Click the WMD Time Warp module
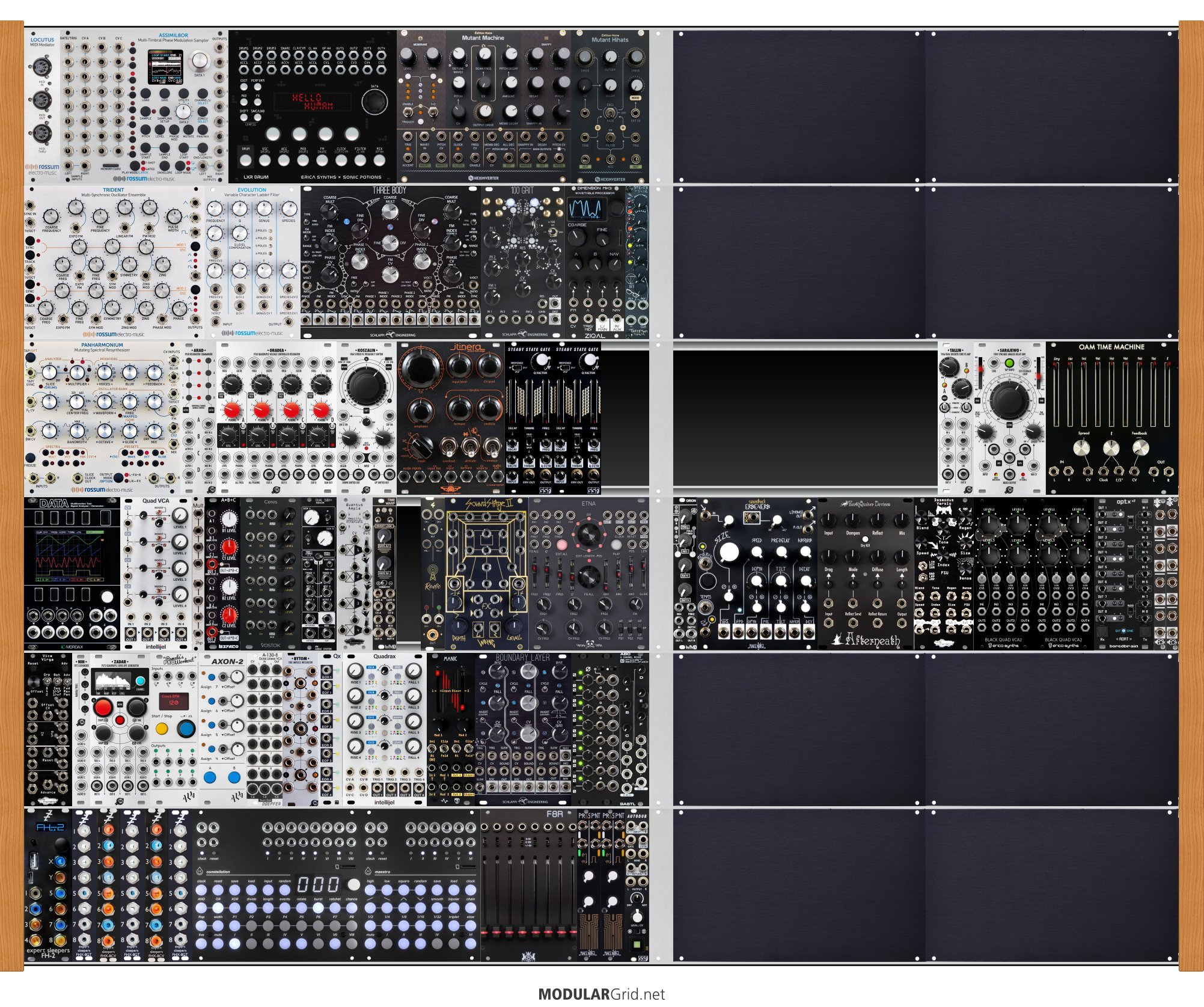Screen dimensions: 1204x1007 385,574
